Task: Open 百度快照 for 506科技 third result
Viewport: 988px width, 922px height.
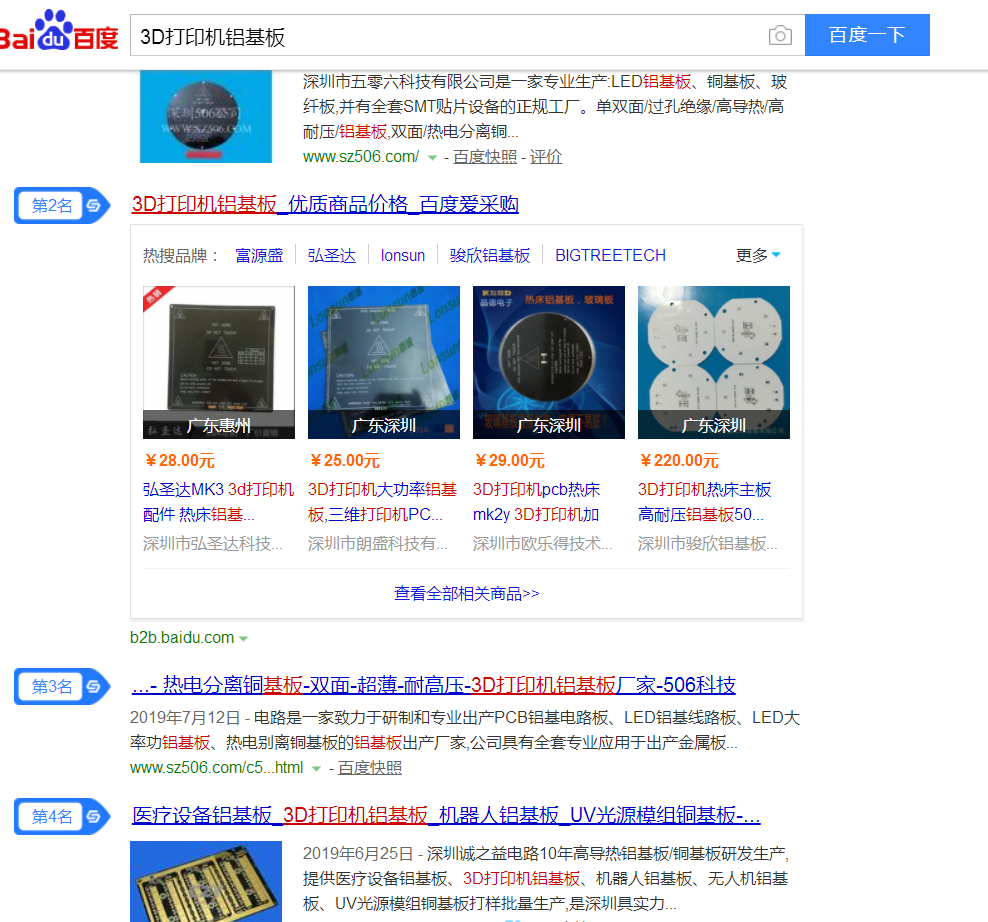Action: [x=370, y=768]
